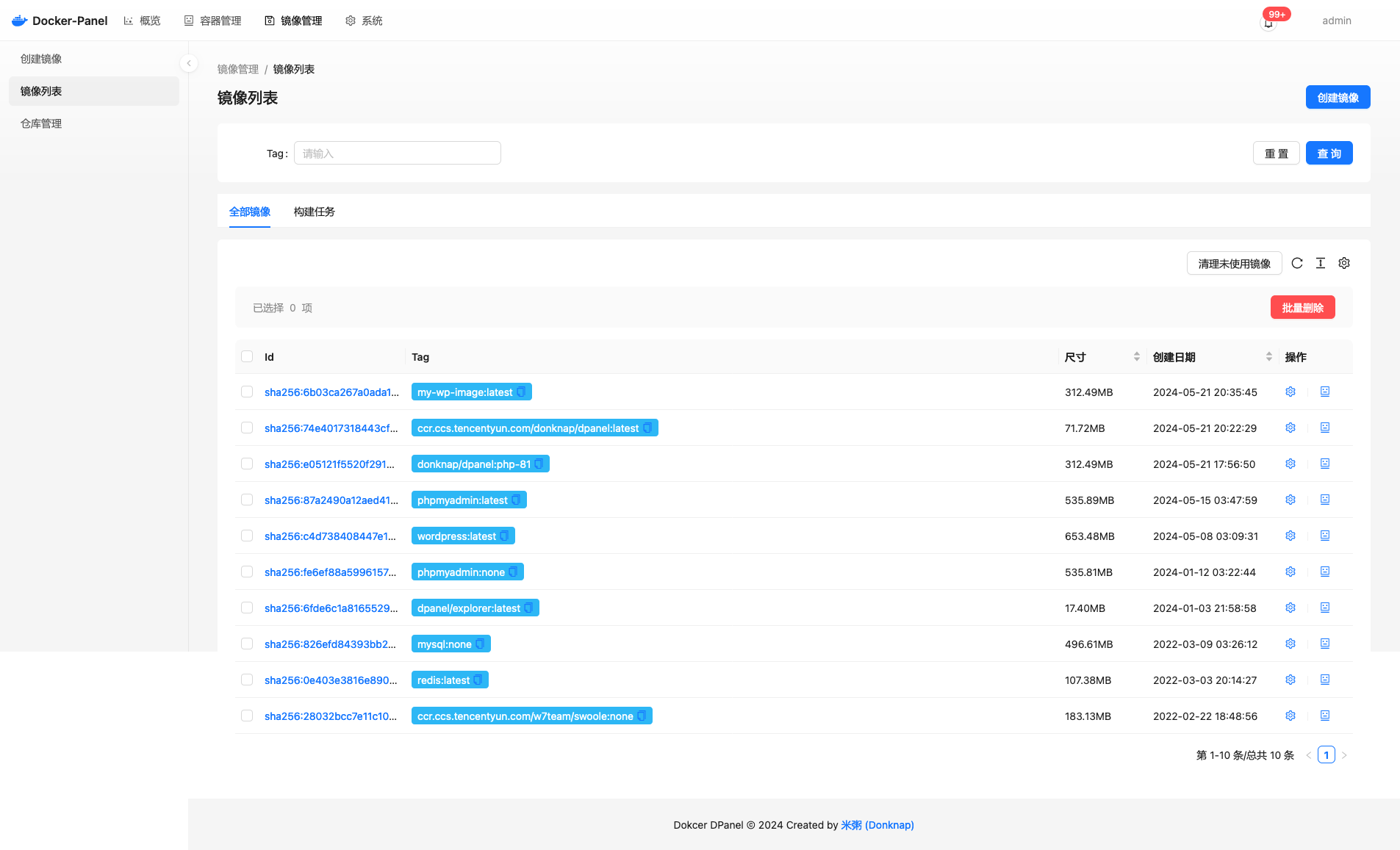
Task: Click the red 批量删除 button
Action: pos(1302,307)
